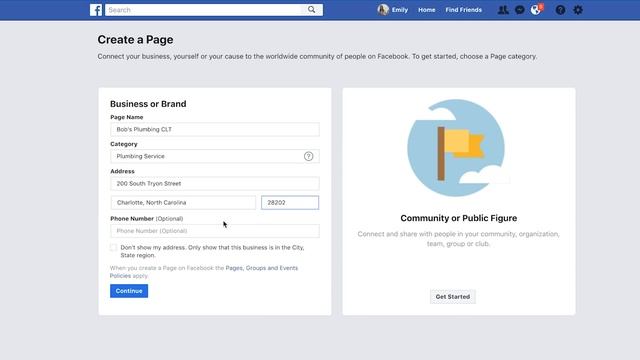Open Emily profile link in top bar

tap(400, 10)
